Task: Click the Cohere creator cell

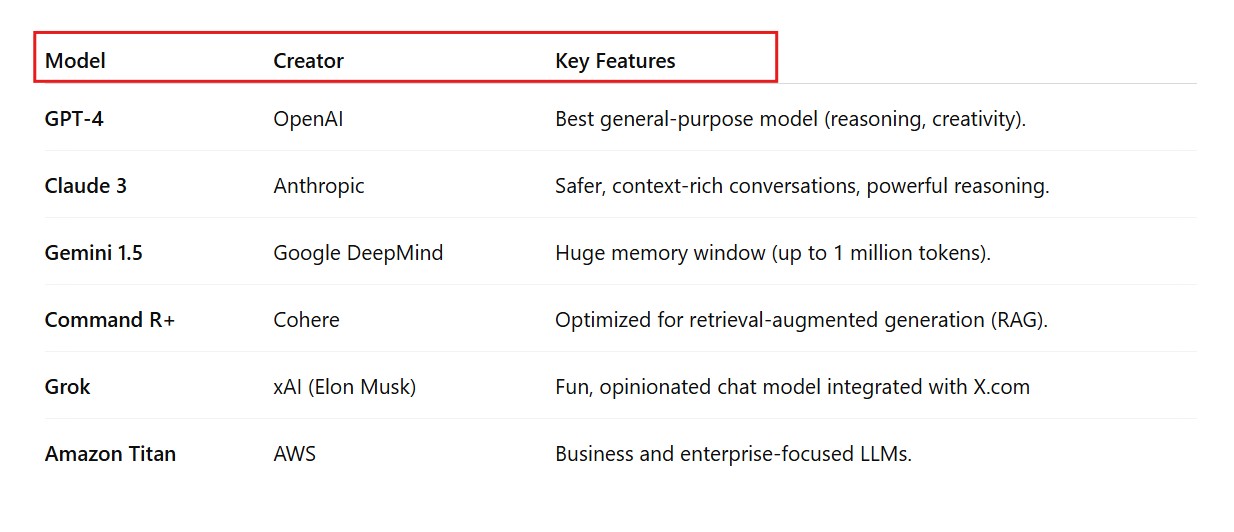Action: click(x=306, y=320)
